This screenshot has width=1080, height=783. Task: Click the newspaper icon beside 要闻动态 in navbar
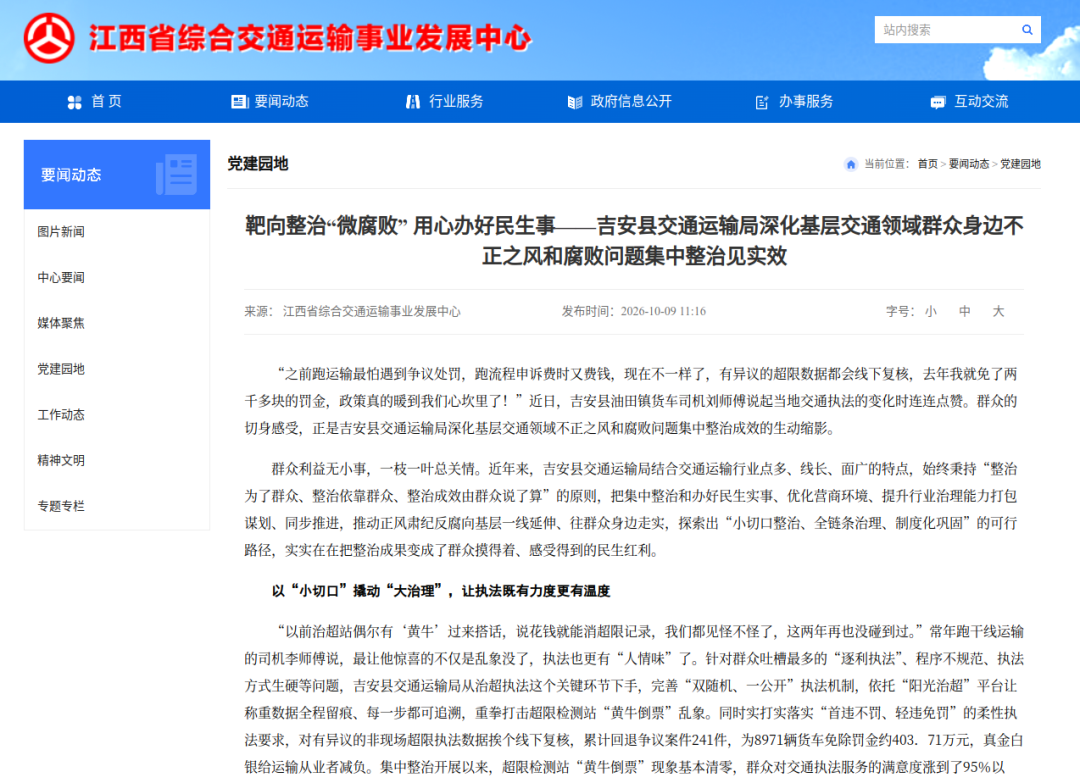pos(239,102)
